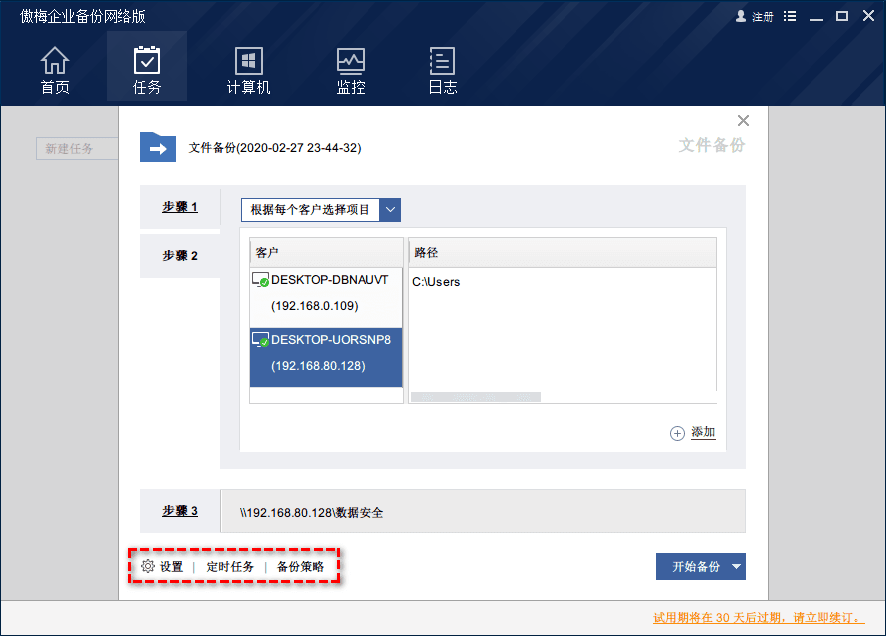Expand the 开始备份 dropdown arrow
Image resolution: width=886 pixels, height=636 pixels.
point(736,567)
